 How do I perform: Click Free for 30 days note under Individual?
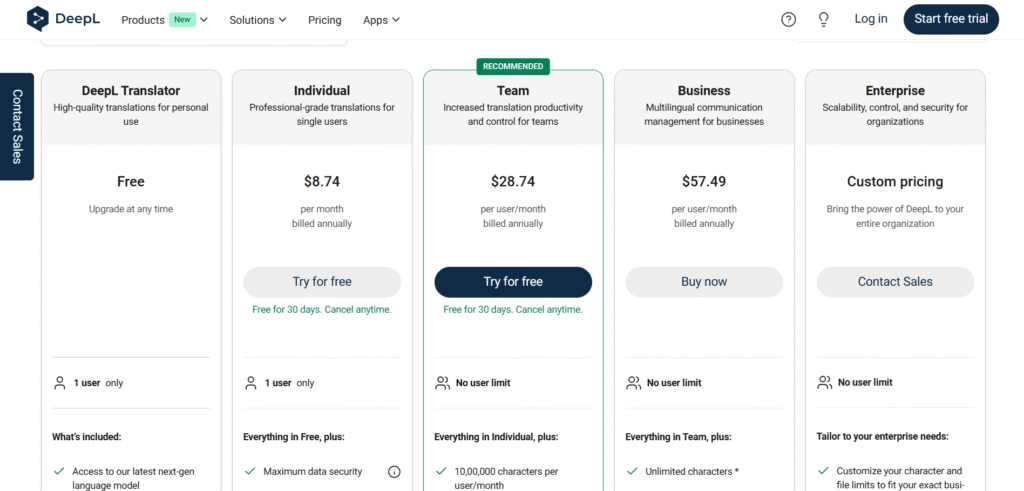click(322, 309)
